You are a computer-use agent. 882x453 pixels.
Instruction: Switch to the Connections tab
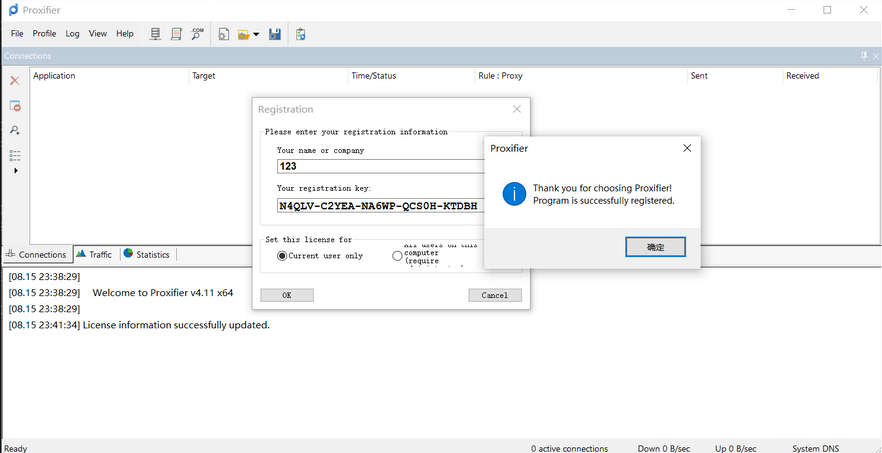click(x=36, y=254)
